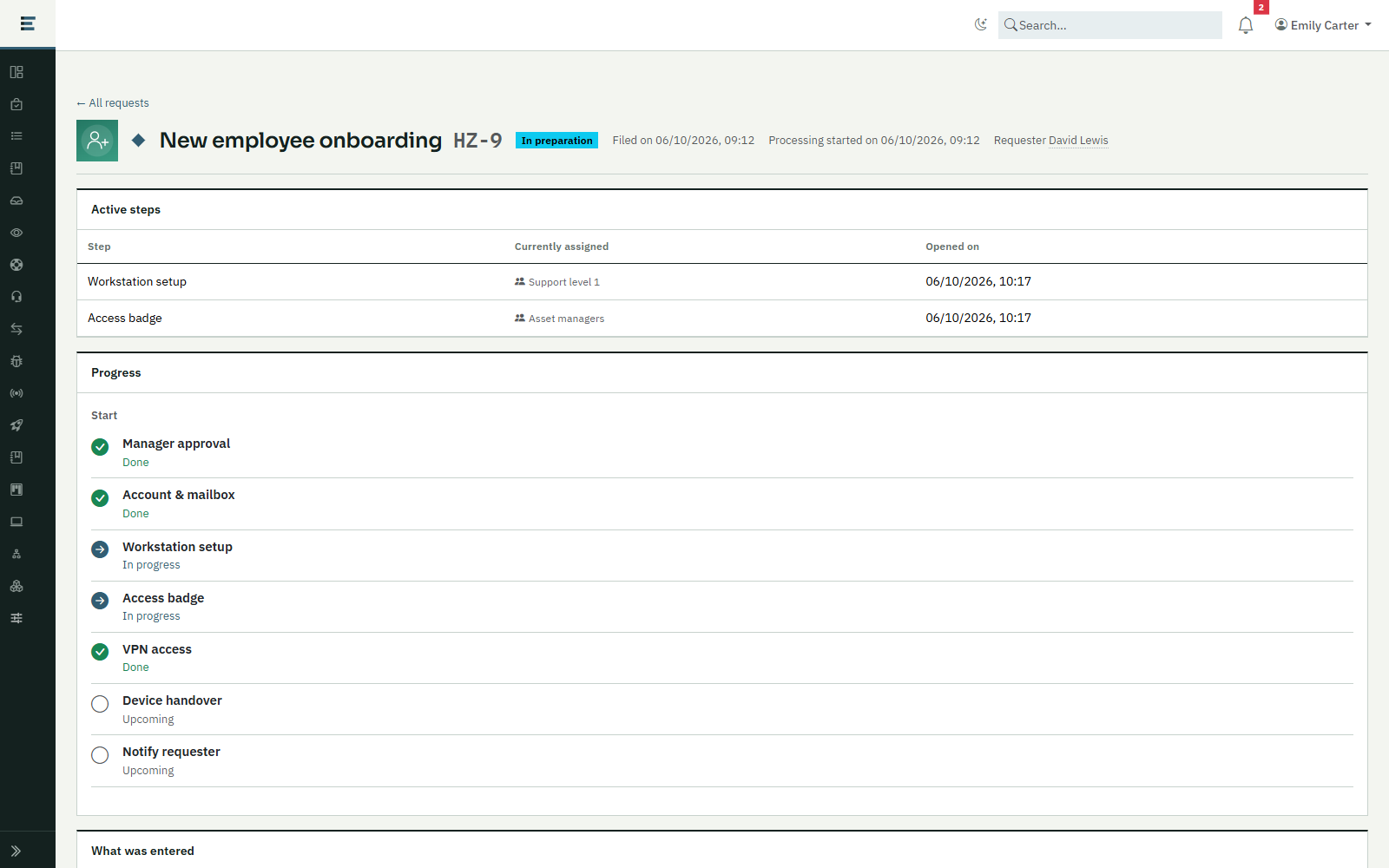
Task: Click the HZ-9 request identifier
Action: click(x=477, y=141)
